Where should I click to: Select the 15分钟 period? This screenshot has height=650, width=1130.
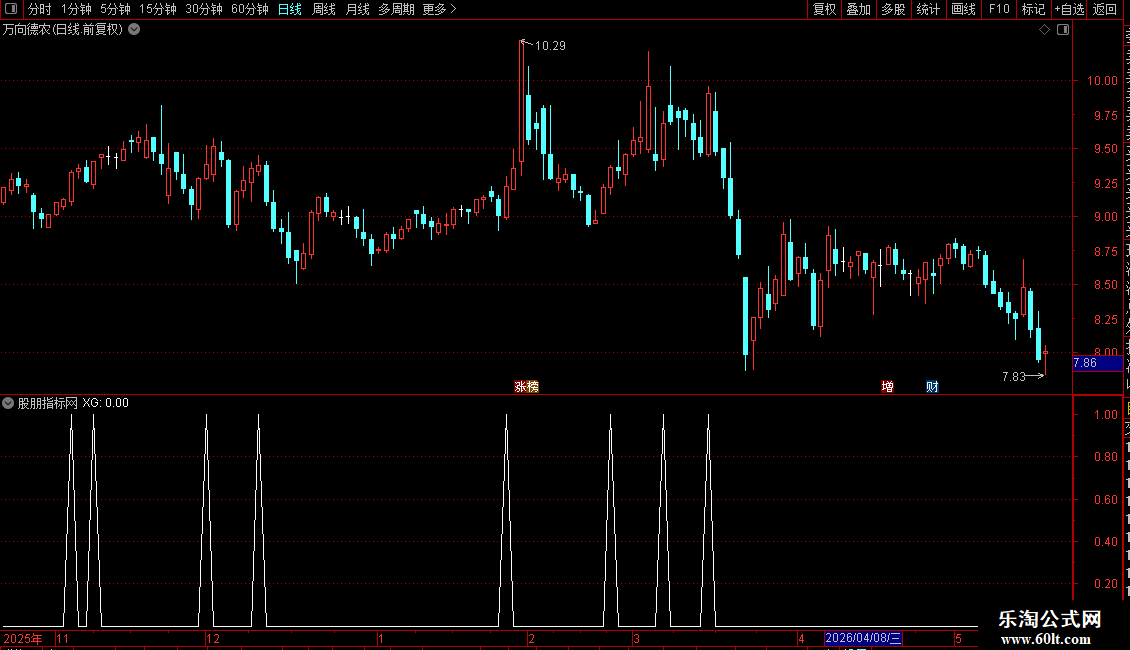tap(158, 9)
